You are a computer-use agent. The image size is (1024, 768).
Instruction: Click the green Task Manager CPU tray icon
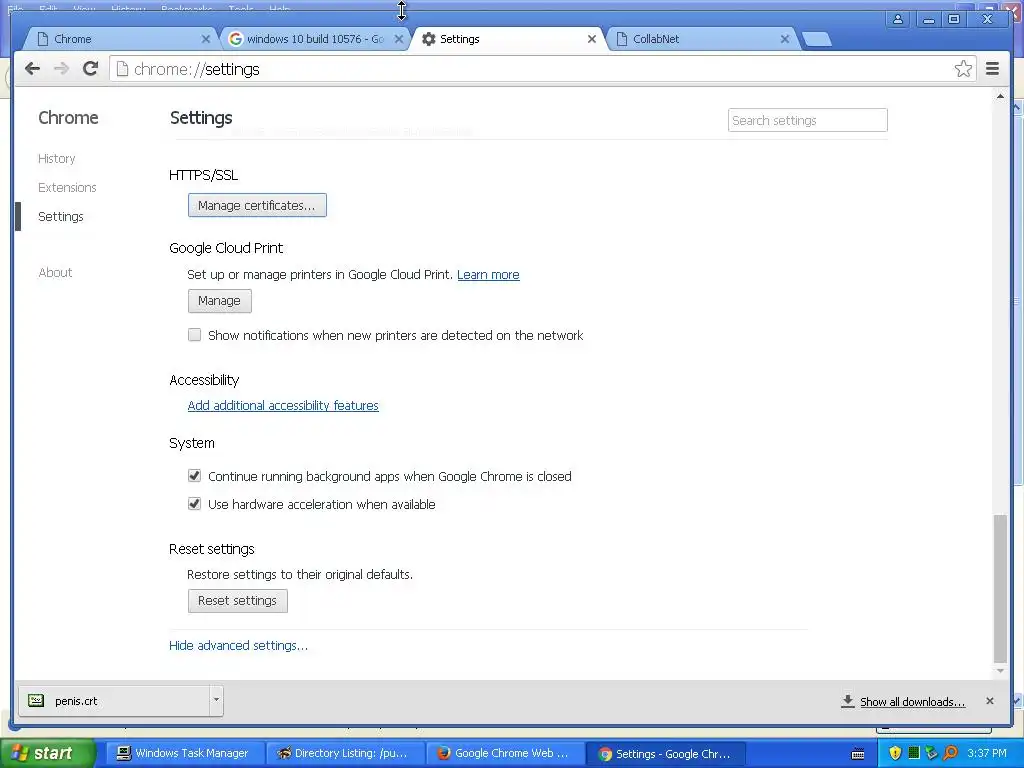tap(914, 753)
